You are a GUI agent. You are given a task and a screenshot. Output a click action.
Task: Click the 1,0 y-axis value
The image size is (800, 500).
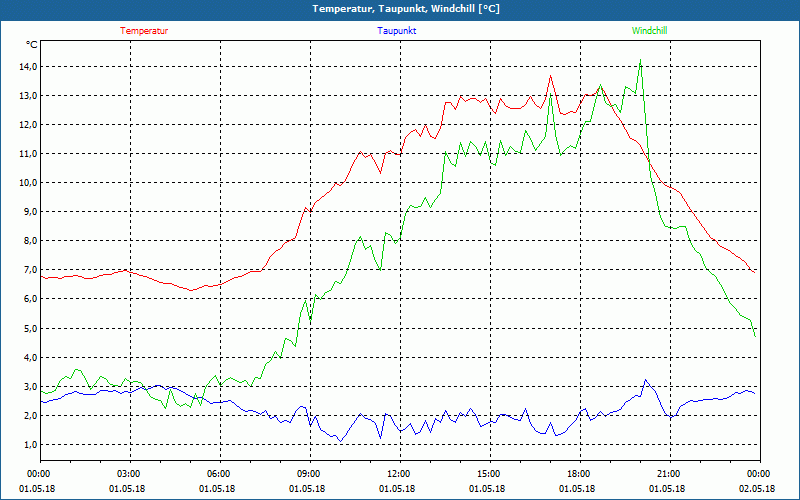[30, 445]
